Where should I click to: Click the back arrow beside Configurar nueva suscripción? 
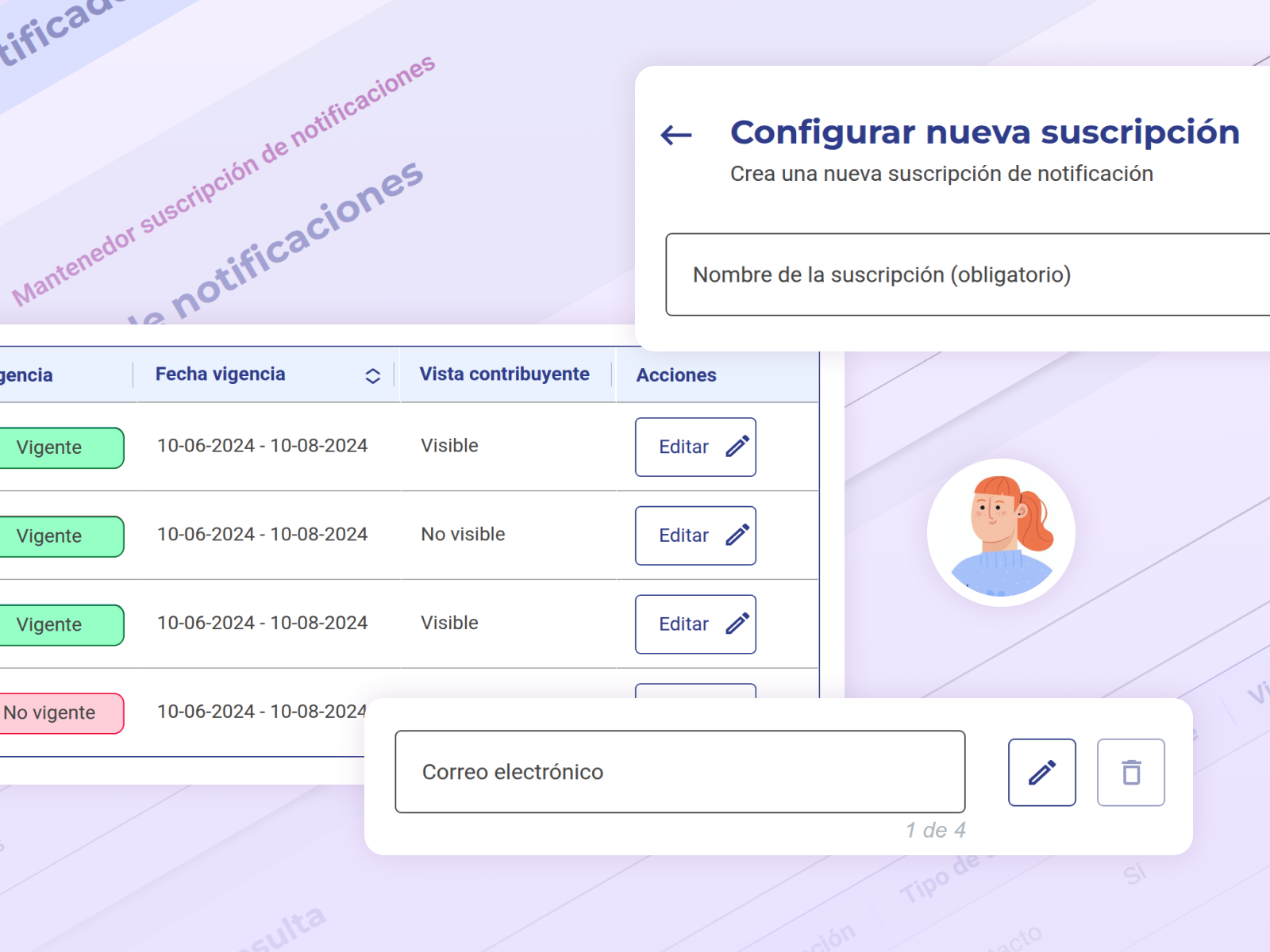[676, 135]
